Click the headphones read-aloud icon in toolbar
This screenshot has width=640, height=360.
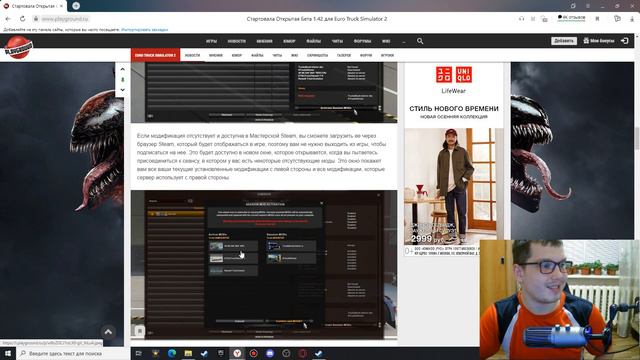click(x=521, y=19)
